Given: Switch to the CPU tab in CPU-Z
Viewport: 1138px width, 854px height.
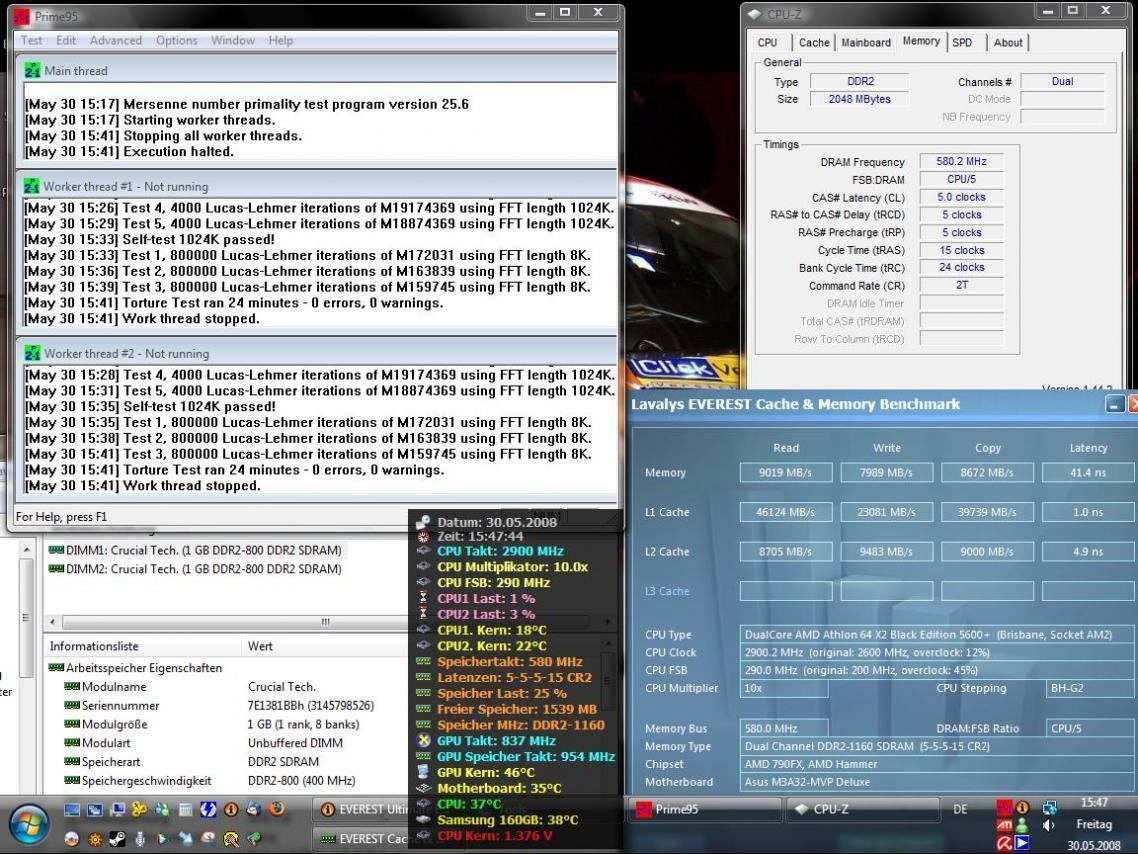Looking at the screenshot, I should pos(767,43).
